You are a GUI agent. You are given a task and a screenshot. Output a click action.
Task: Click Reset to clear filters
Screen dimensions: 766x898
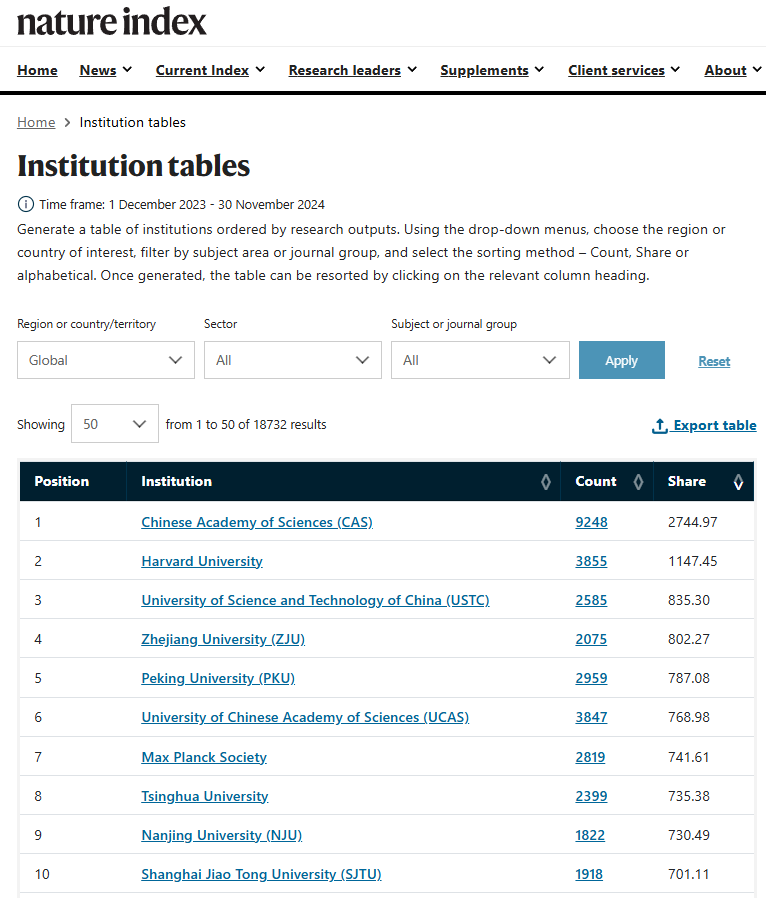coord(714,360)
